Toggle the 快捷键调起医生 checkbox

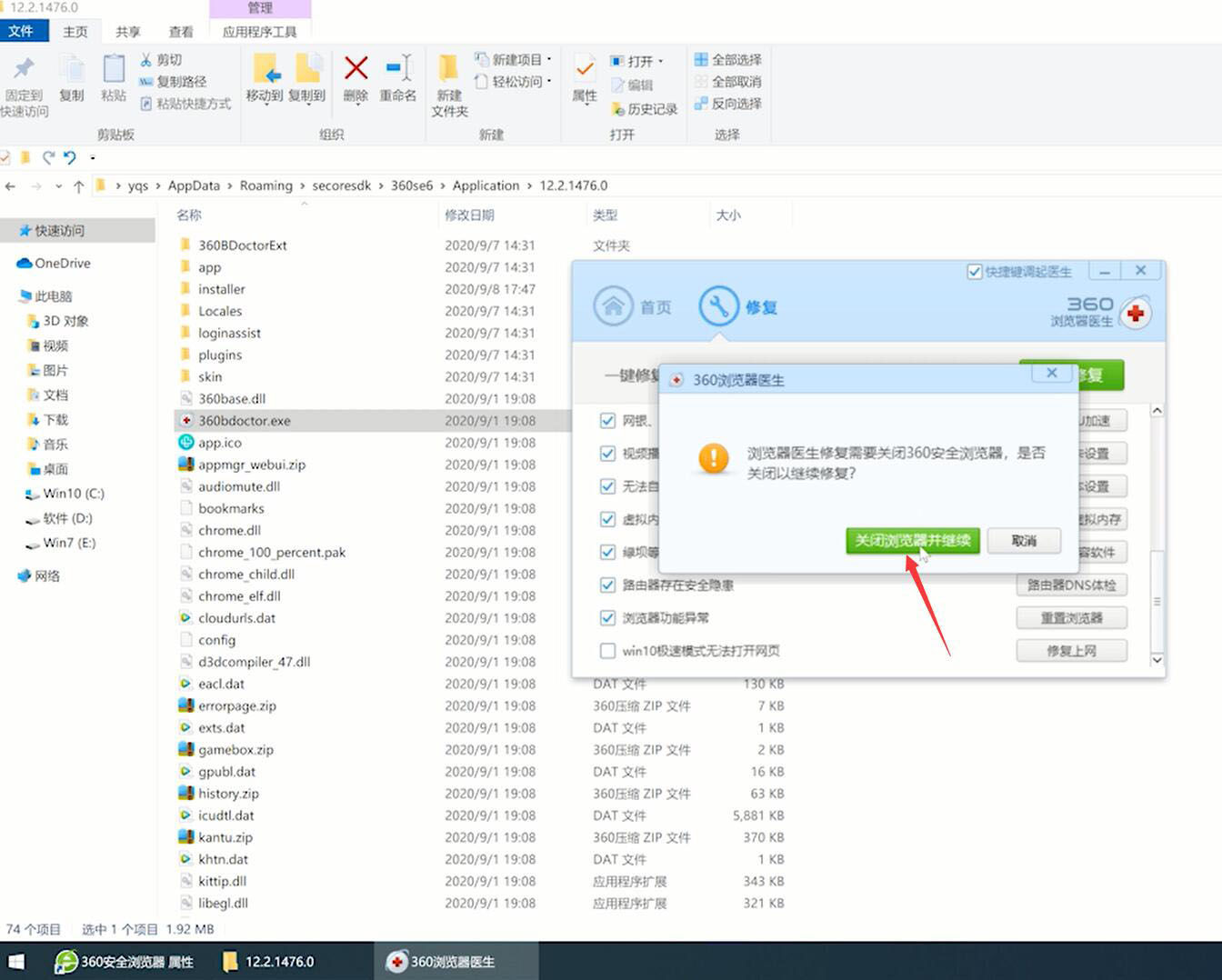[x=974, y=272]
